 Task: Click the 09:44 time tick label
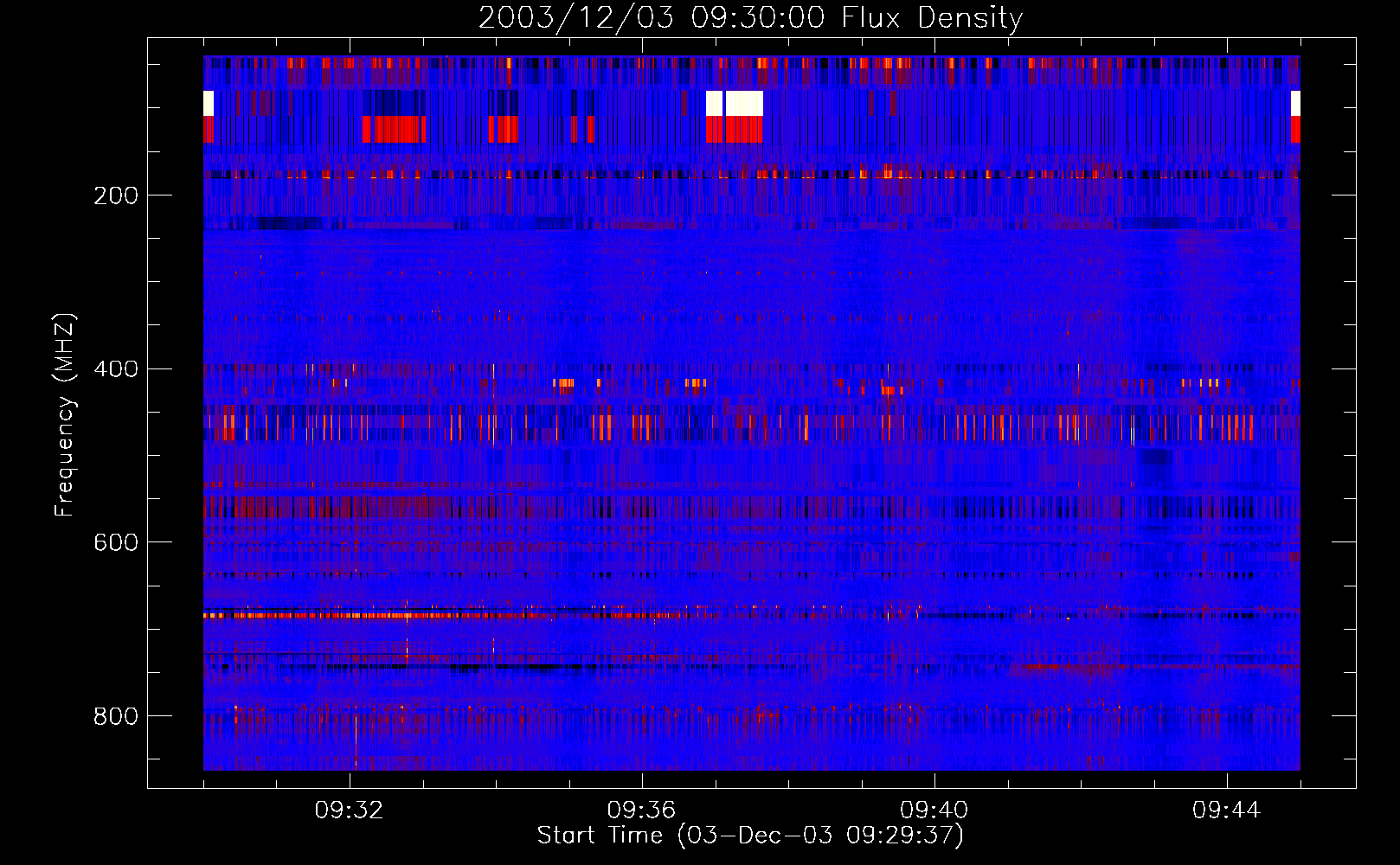tap(1227, 811)
